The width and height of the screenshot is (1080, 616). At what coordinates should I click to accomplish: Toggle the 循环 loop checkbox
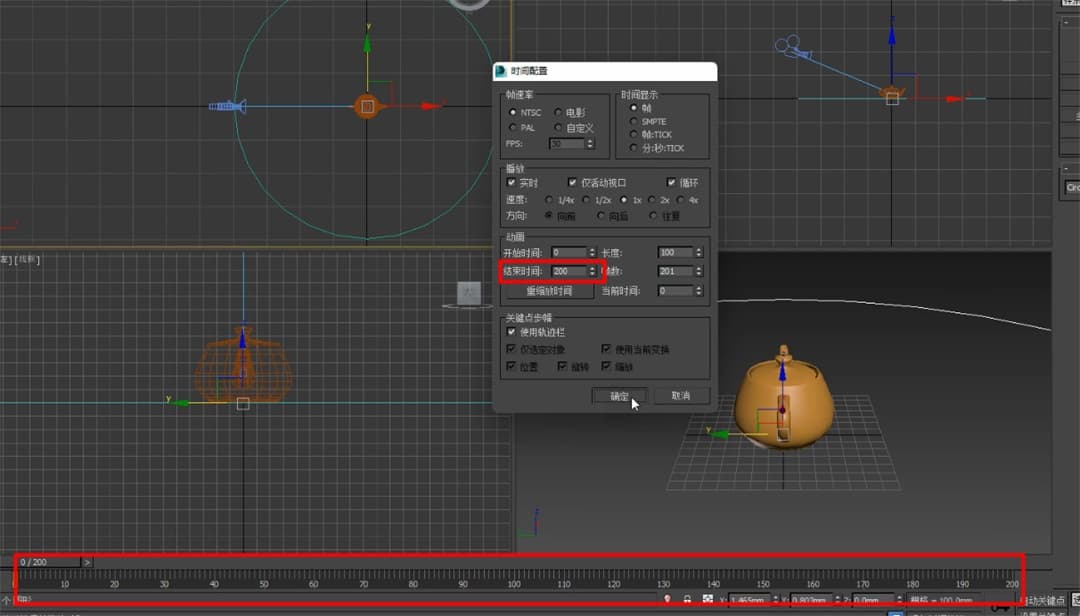(x=672, y=183)
